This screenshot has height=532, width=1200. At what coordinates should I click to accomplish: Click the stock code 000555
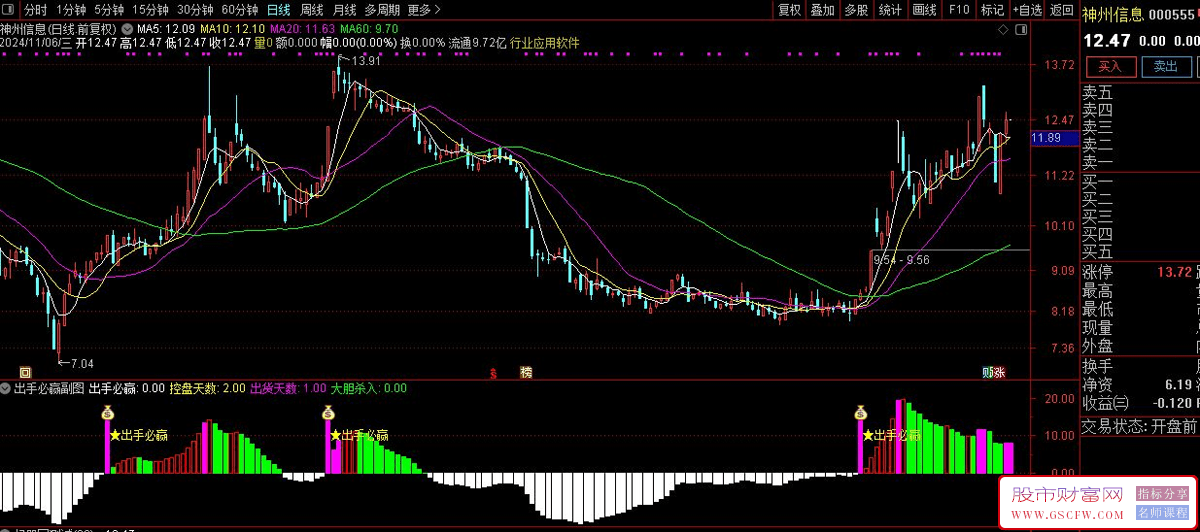pos(1172,14)
